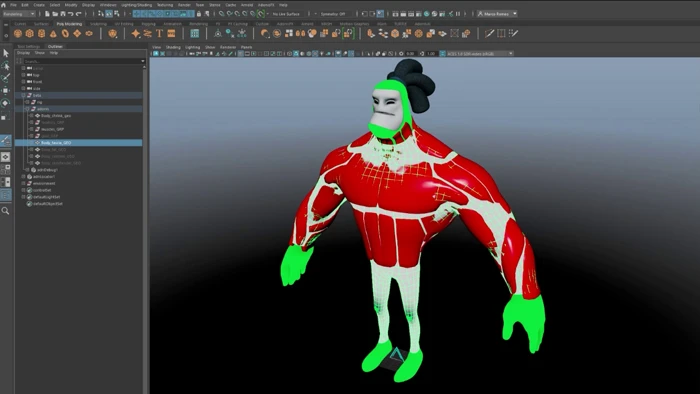Select the Paint Selection tool in toolbox
This screenshot has height=394, width=700.
(6, 79)
